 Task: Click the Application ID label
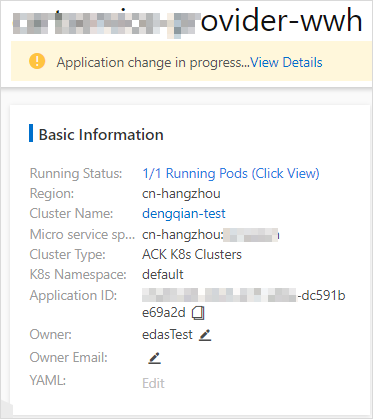73,296
